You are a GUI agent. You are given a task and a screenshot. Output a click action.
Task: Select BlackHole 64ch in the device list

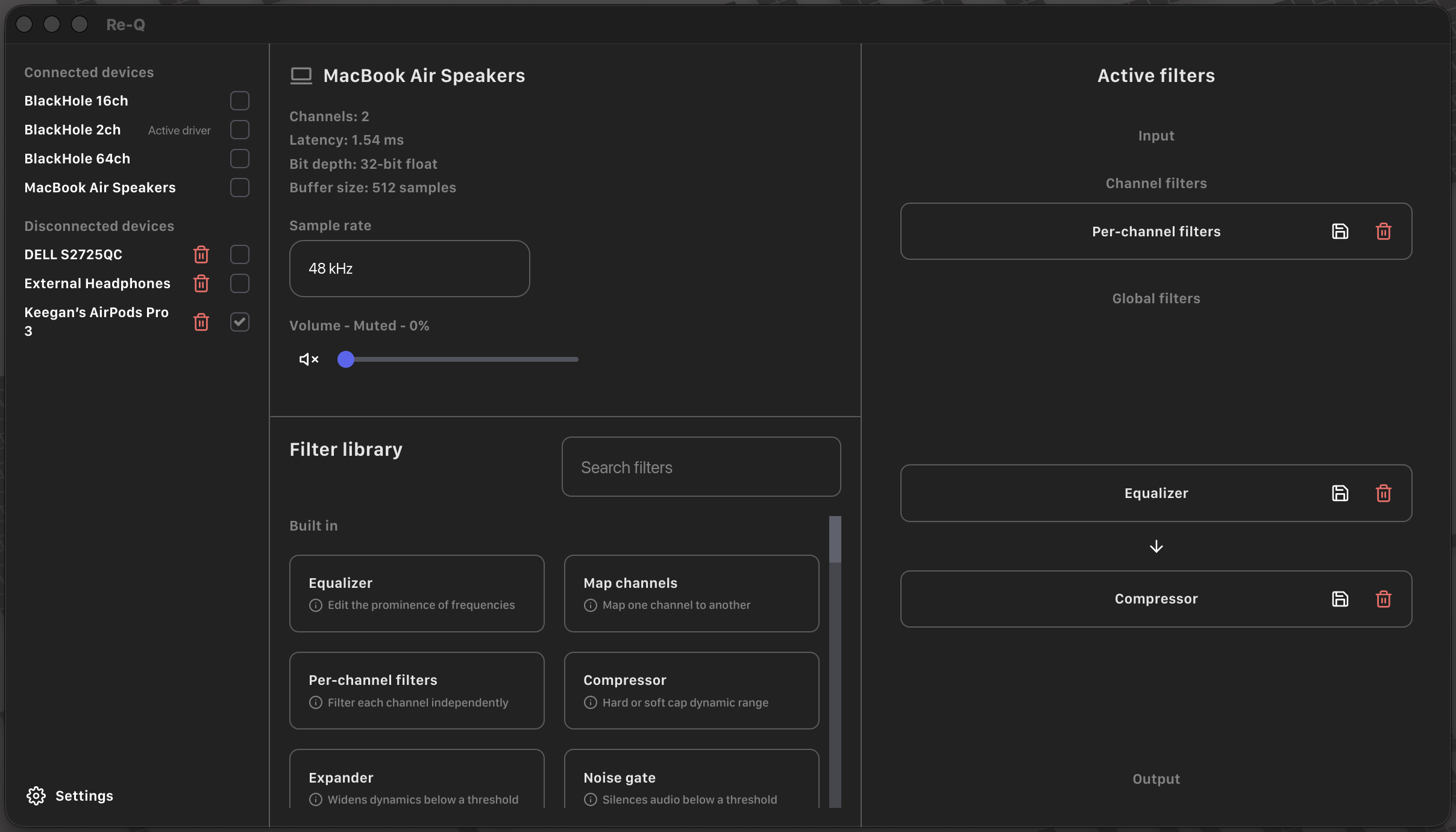pyautogui.click(x=77, y=159)
